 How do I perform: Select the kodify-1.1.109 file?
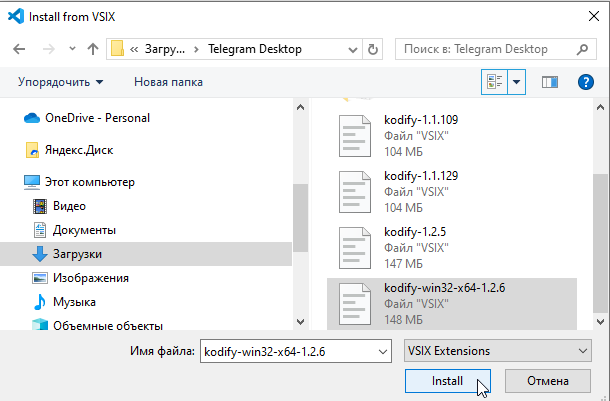point(451,136)
